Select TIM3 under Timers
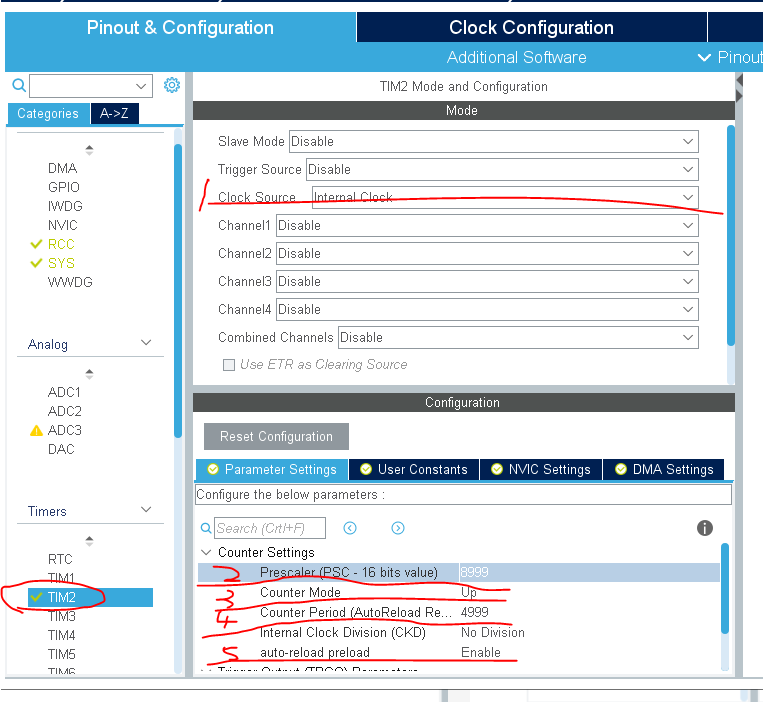Viewport: 763px width, 702px height. coord(62,616)
